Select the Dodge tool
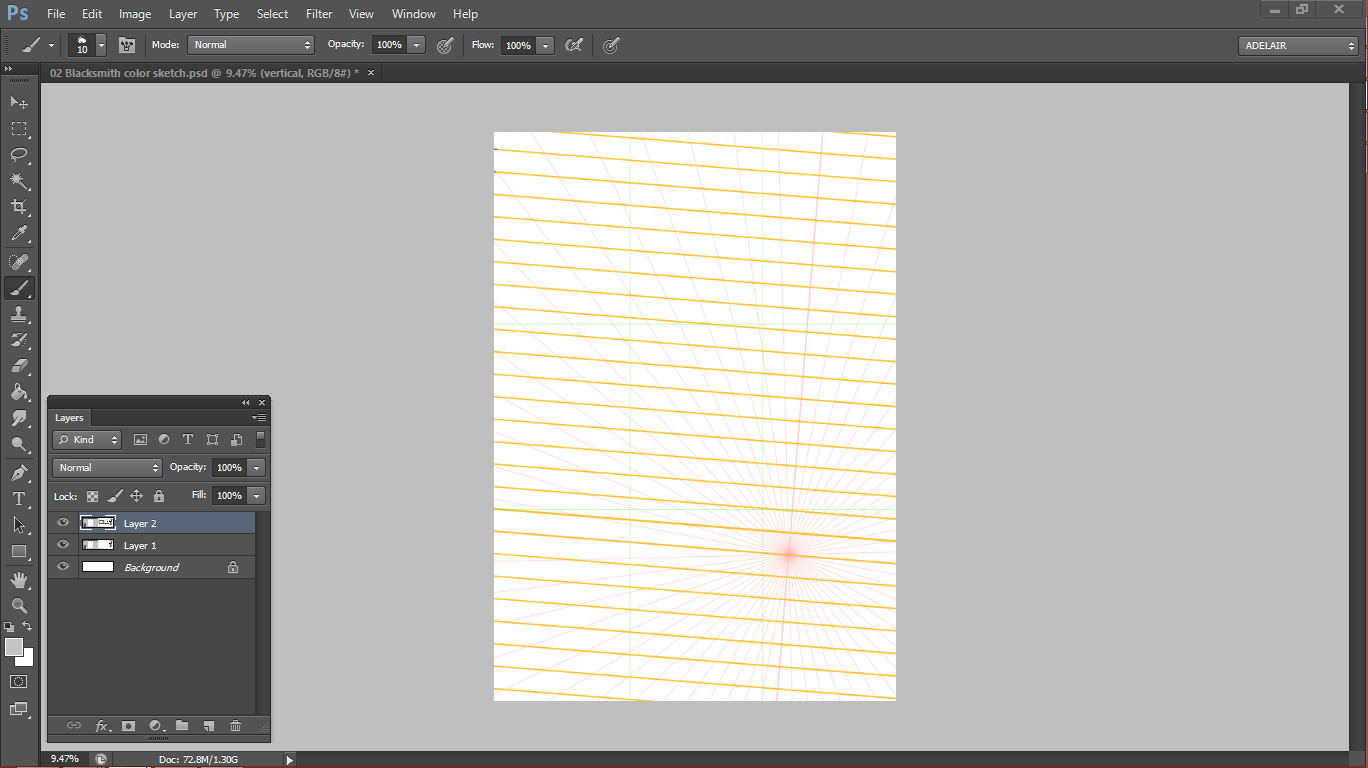This screenshot has width=1368, height=768. click(19, 444)
